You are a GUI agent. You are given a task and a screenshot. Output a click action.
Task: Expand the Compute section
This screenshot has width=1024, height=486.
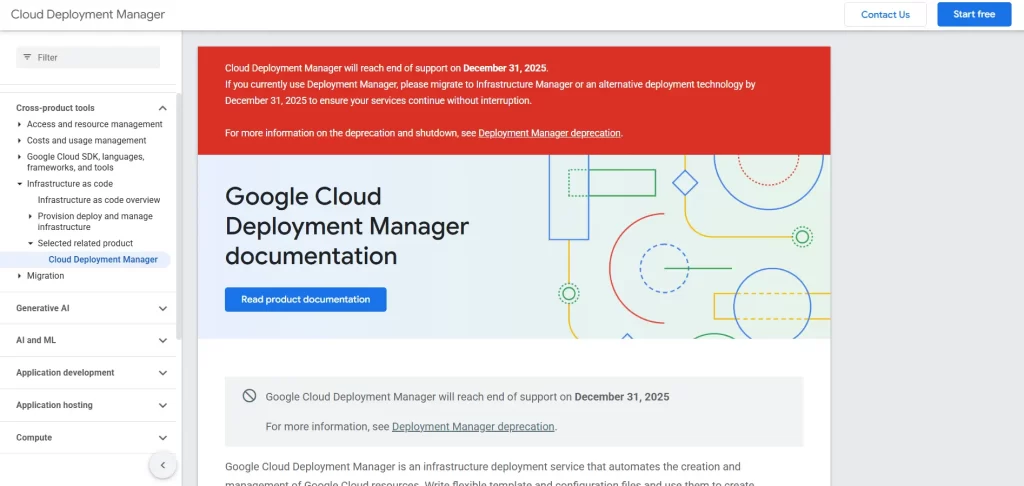click(x=163, y=438)
